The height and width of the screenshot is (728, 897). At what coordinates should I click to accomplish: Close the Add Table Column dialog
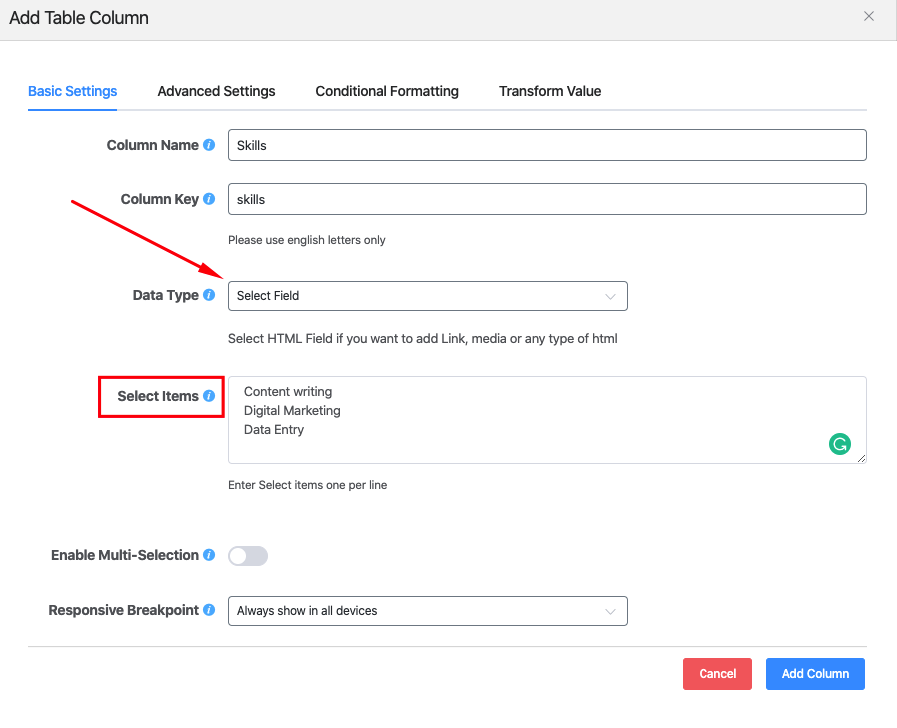pyautogui.click(x=869, y=17)
